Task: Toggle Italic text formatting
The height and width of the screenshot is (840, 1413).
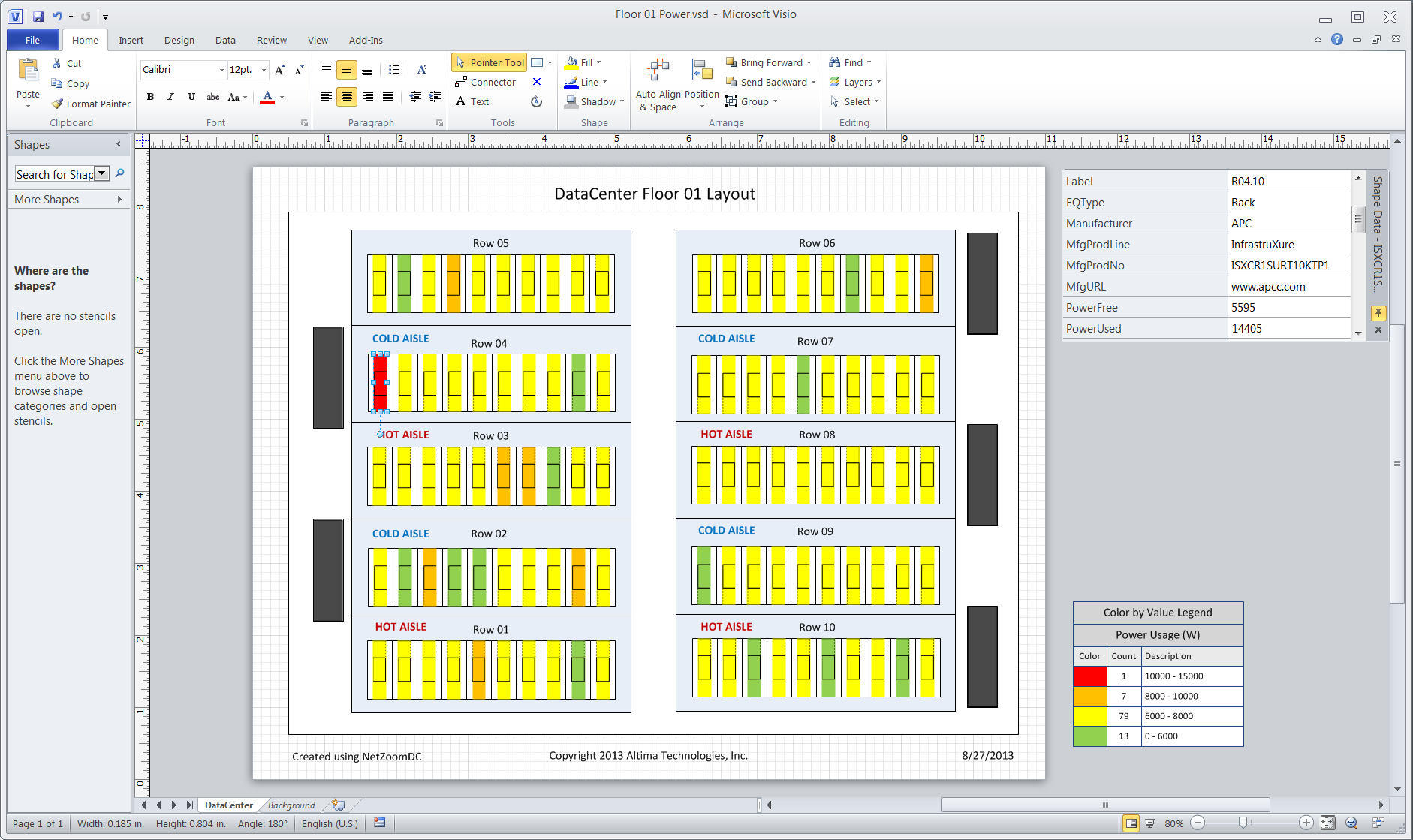Action: (170, 97)
